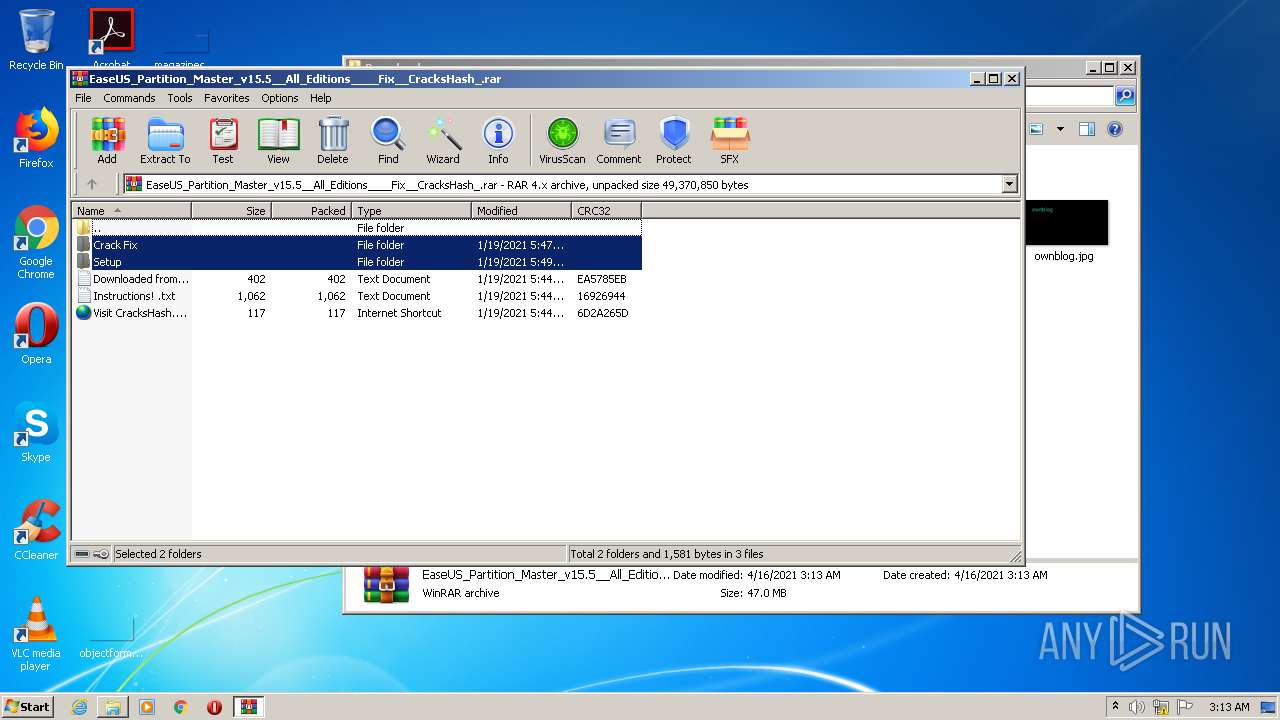Sort by the Name column header
The width and height of the screenshot is (1280, 720).
point(131,211)
